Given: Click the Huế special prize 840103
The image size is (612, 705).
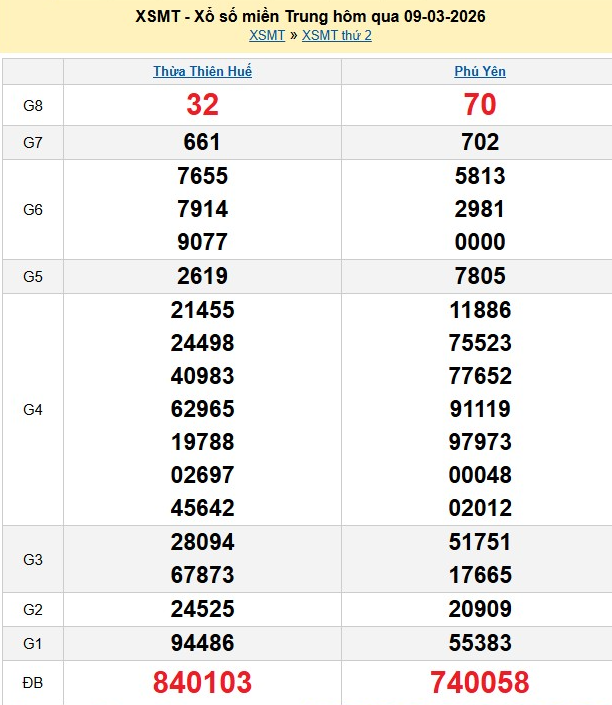Looking at the screenshot, I should click(202, 683).
